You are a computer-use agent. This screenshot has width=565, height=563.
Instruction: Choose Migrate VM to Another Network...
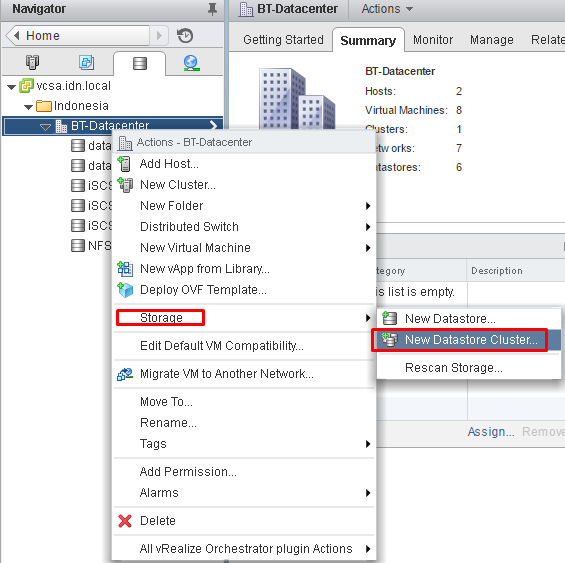244,374
